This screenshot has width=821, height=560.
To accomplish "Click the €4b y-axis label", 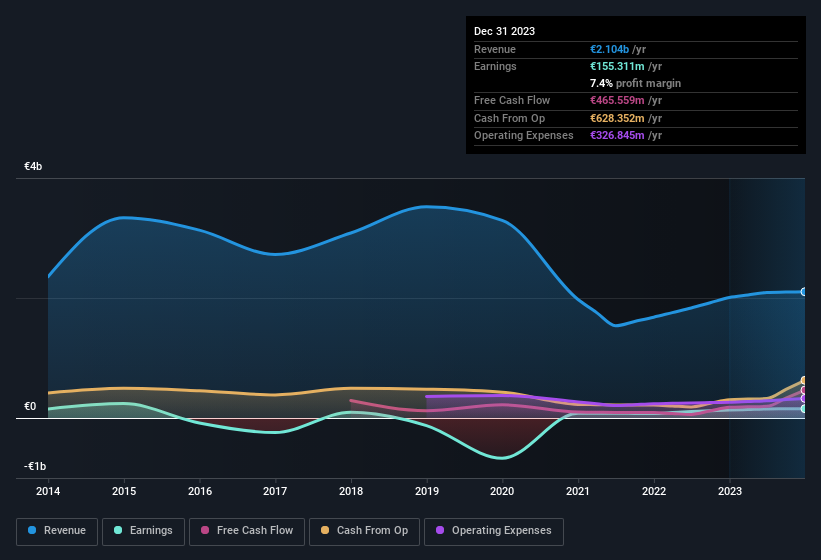I will coord(33,166).
